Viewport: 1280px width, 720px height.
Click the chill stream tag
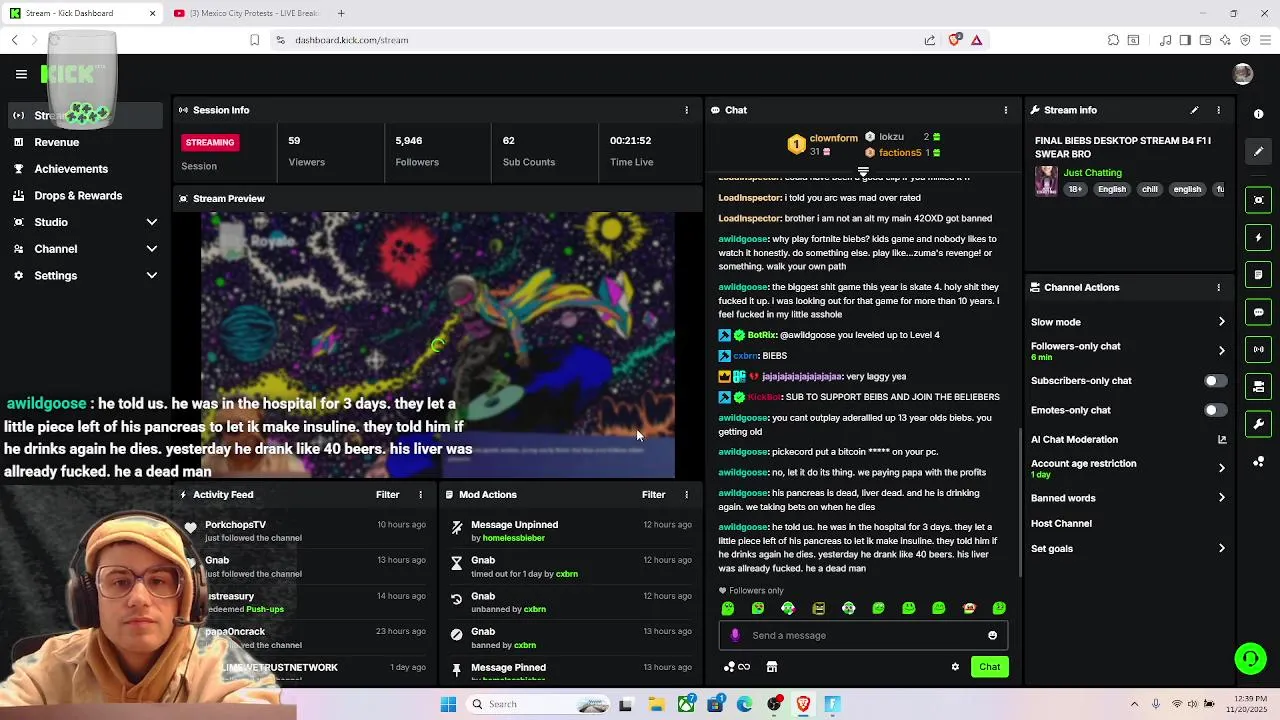coord(1149,189)
